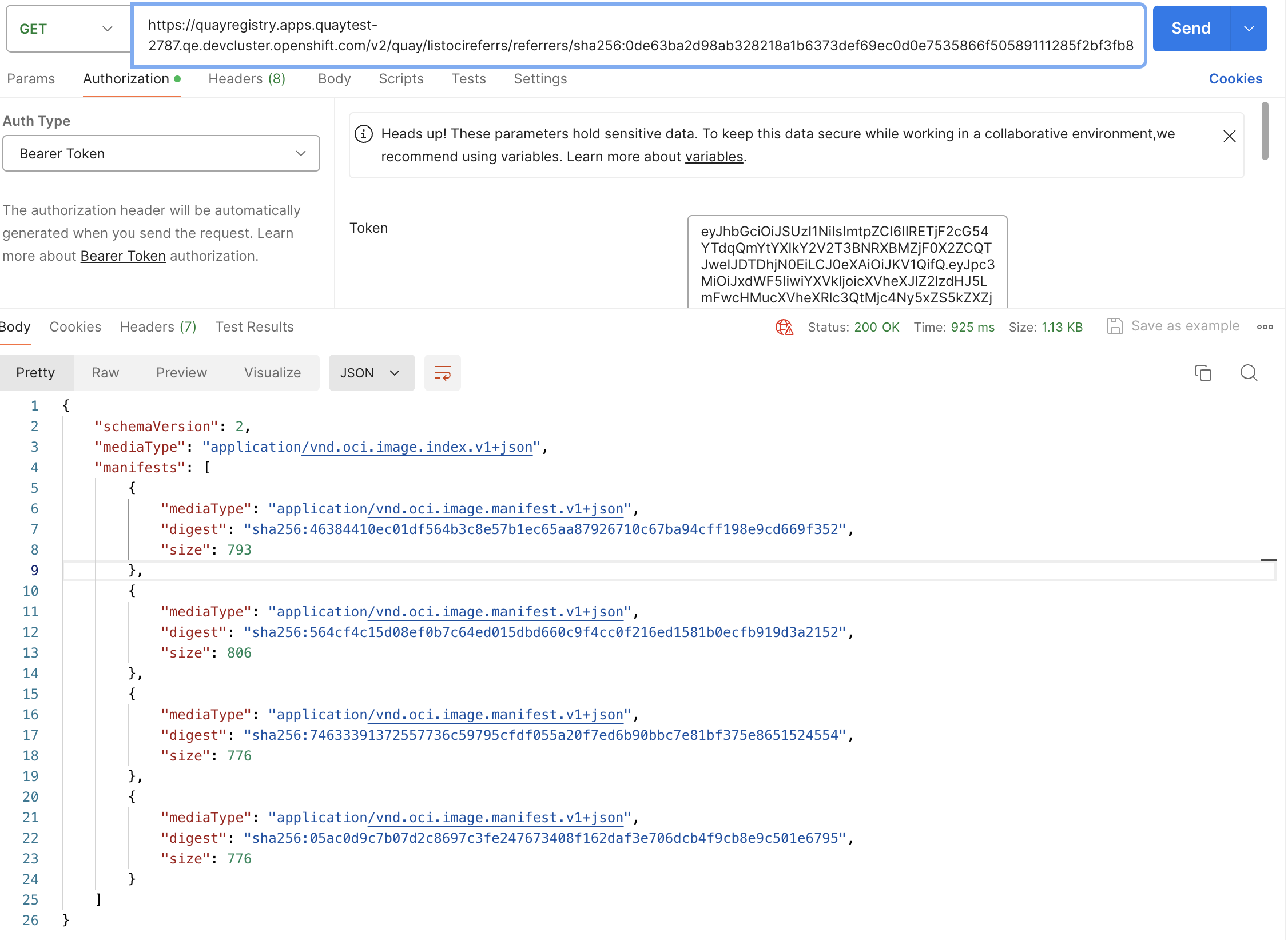Expand the Bearer Token auth type dropdown

[x=161, y=153]
